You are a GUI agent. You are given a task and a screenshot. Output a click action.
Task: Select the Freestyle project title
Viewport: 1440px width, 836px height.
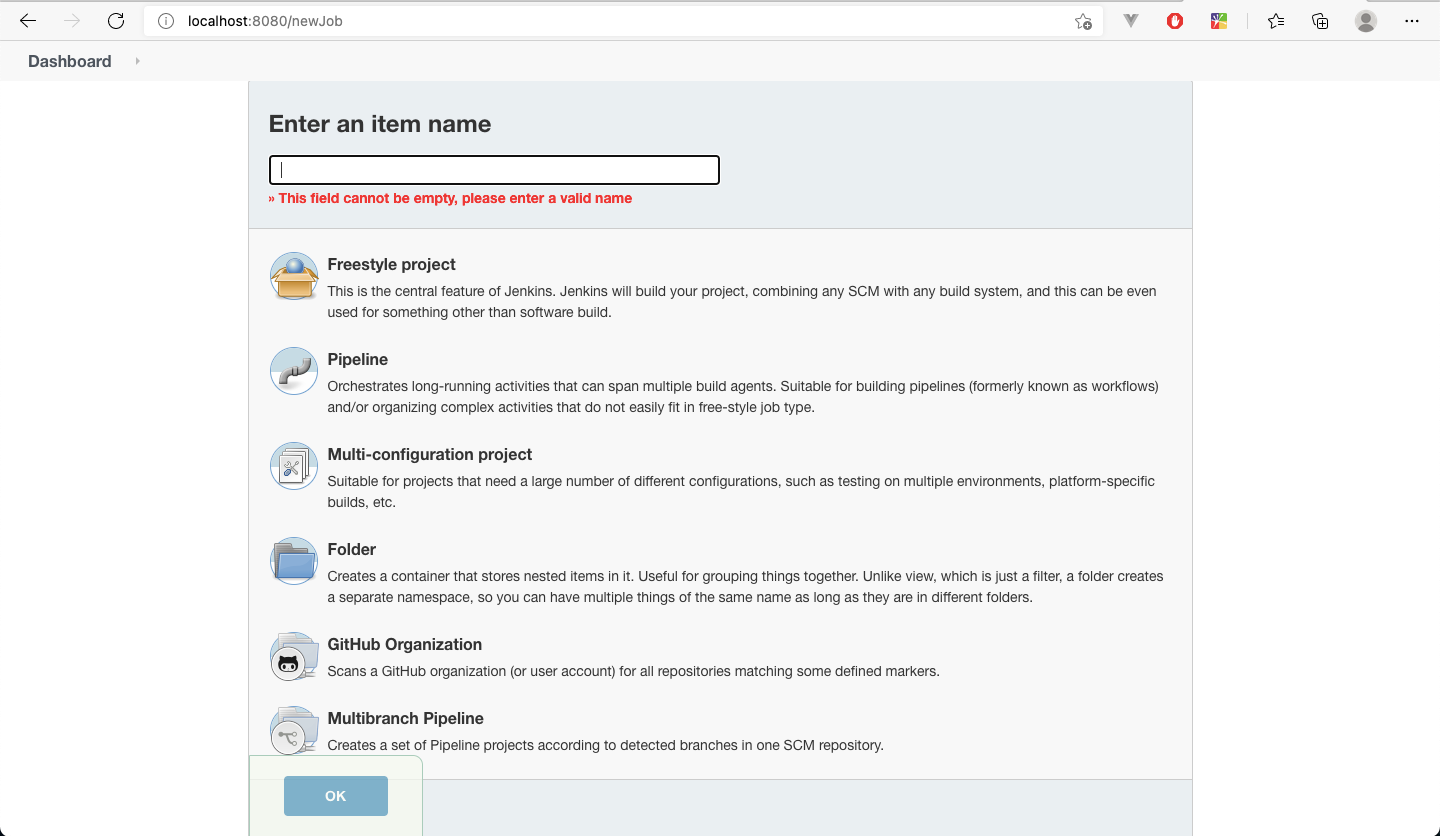tap(391, 264)
